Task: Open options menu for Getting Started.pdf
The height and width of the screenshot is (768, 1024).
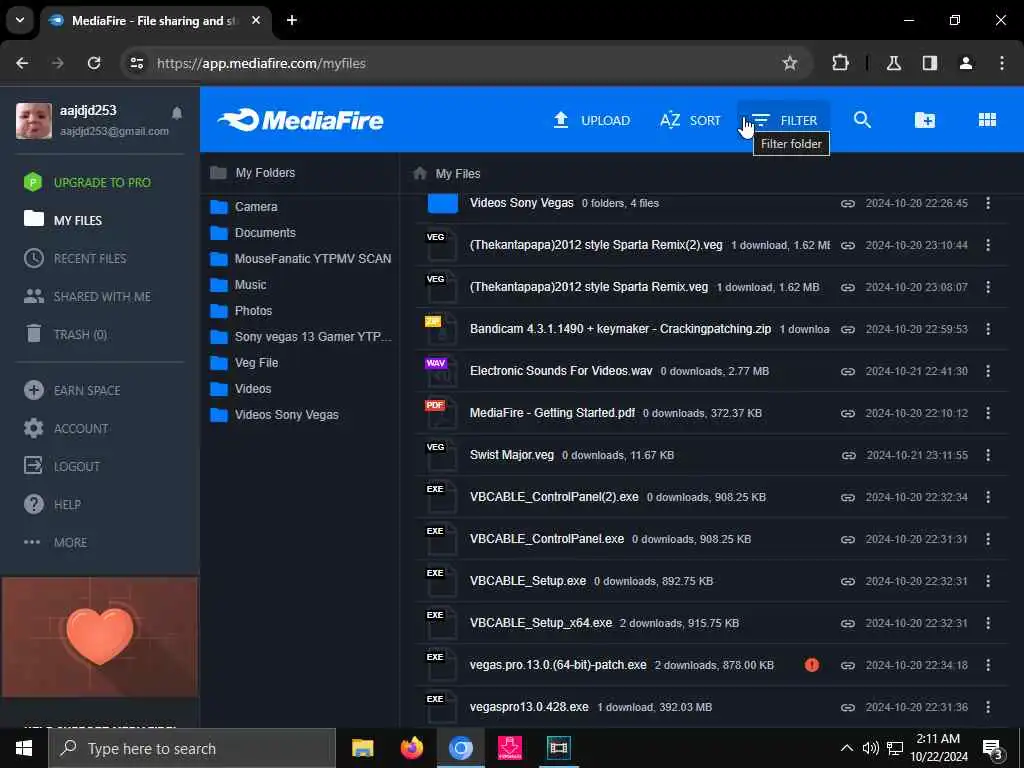Action: [987, 413]
